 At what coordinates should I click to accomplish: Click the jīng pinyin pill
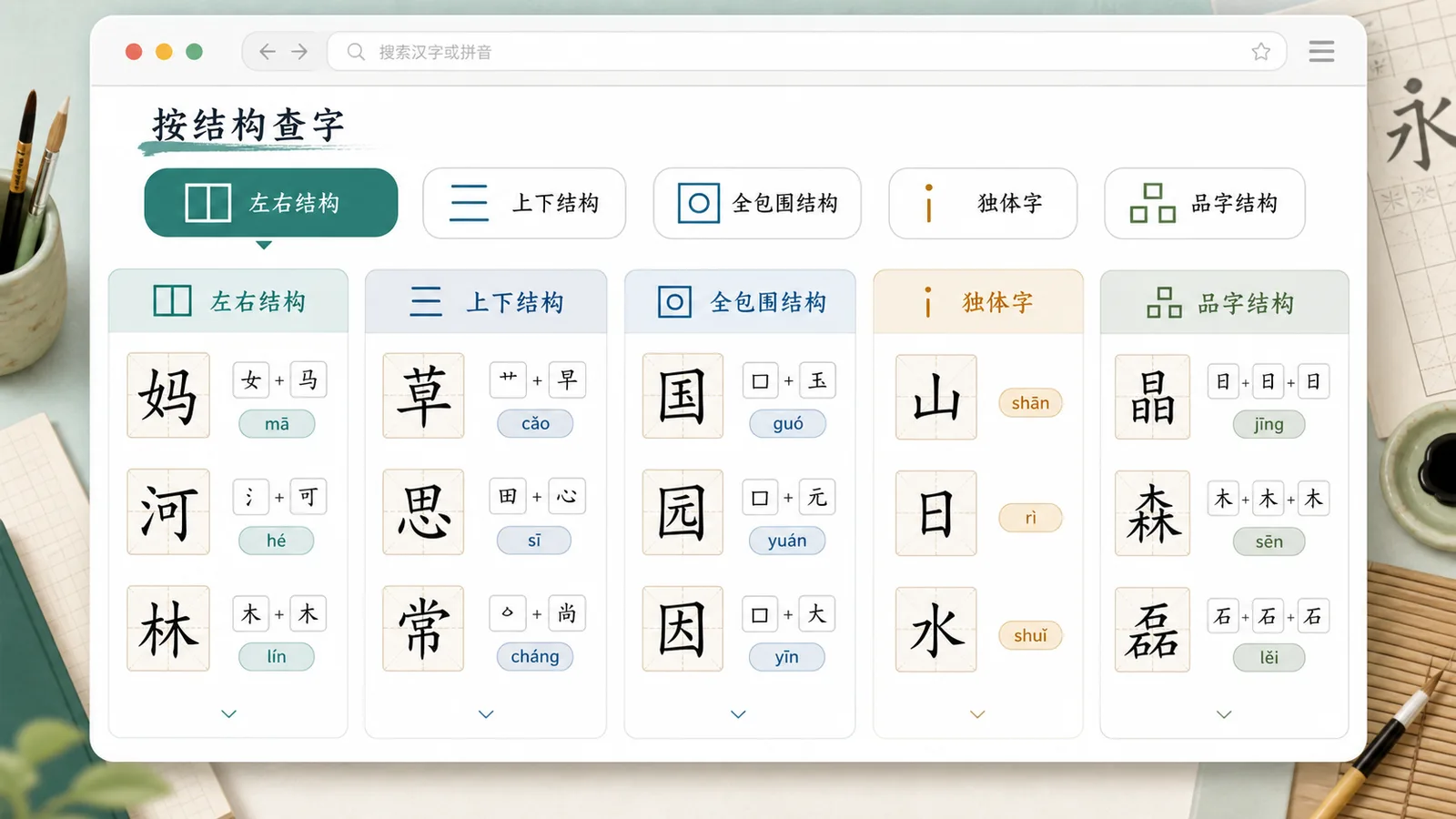pyautogui.click(x=1269, y=424)
